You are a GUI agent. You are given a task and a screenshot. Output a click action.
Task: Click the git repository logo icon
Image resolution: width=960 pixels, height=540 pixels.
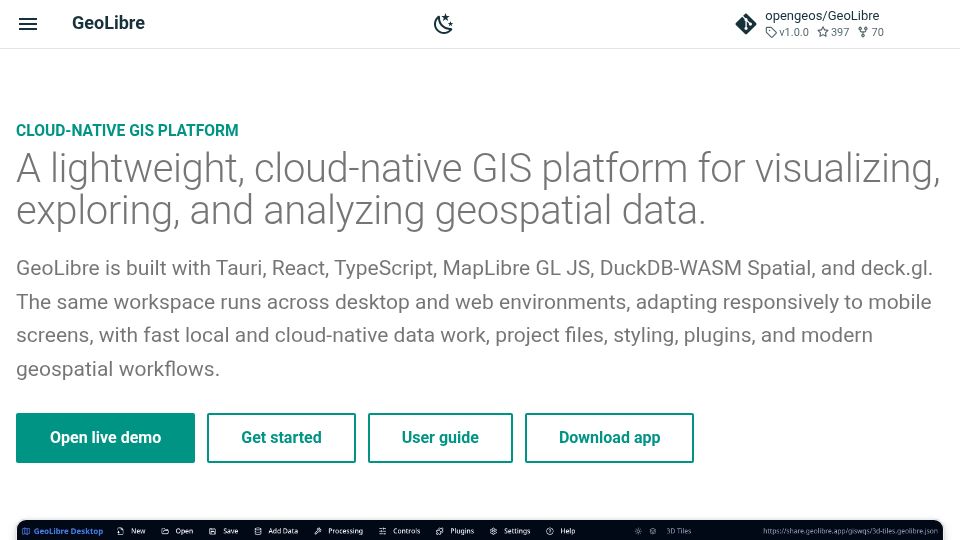point(746,24)
